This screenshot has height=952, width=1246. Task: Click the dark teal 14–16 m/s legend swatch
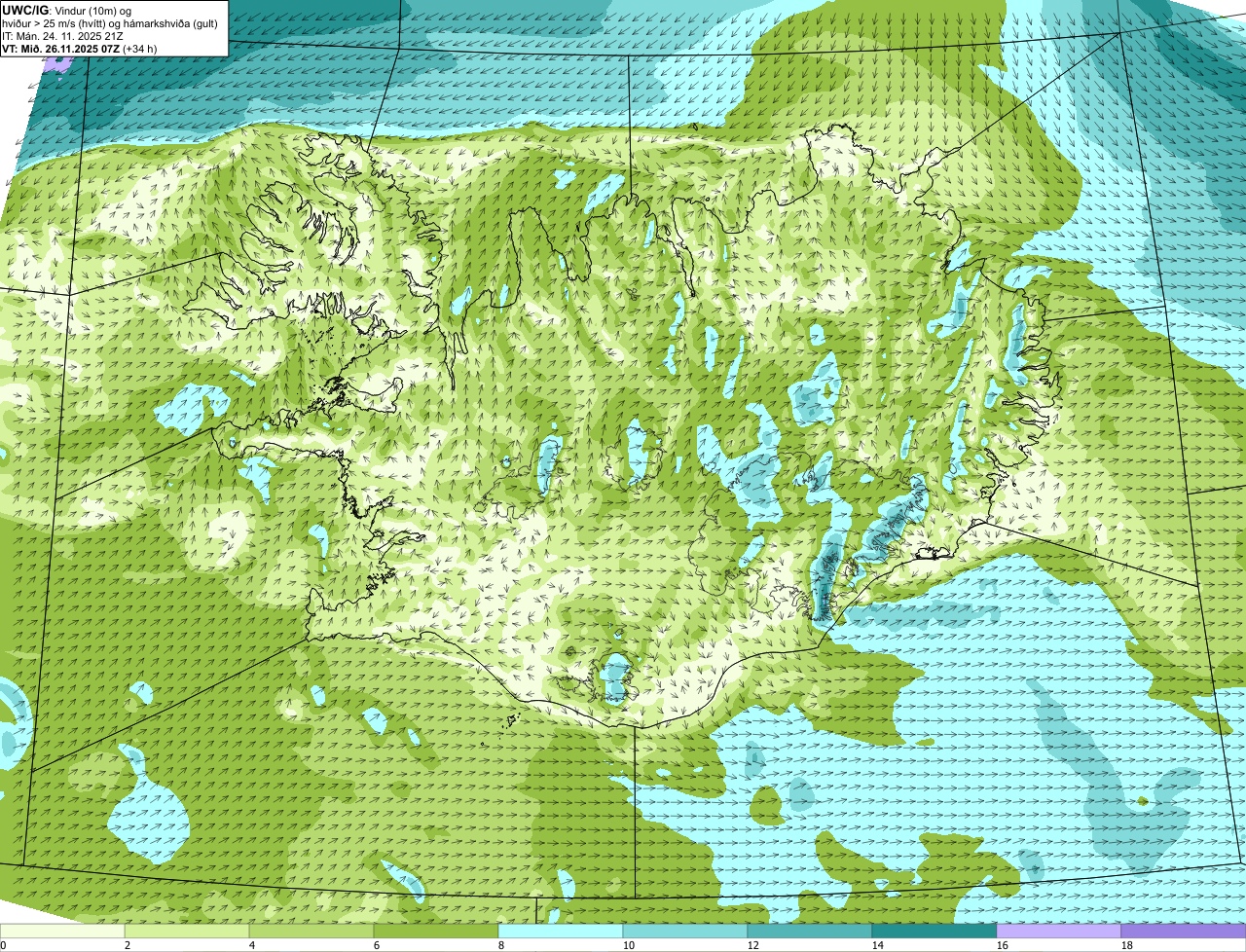[x=934, y=931]
